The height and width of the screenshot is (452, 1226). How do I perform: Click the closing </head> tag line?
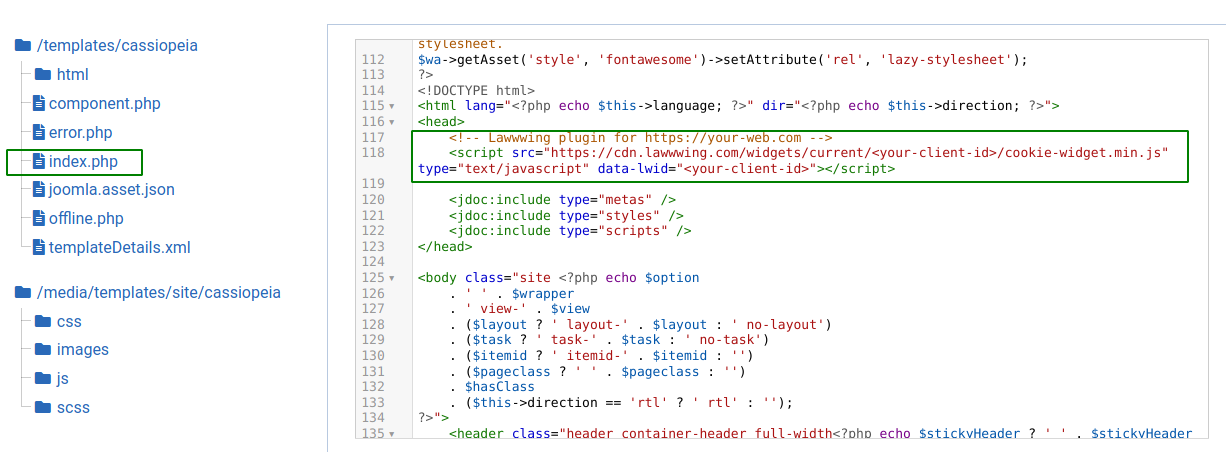click(445, 246)
